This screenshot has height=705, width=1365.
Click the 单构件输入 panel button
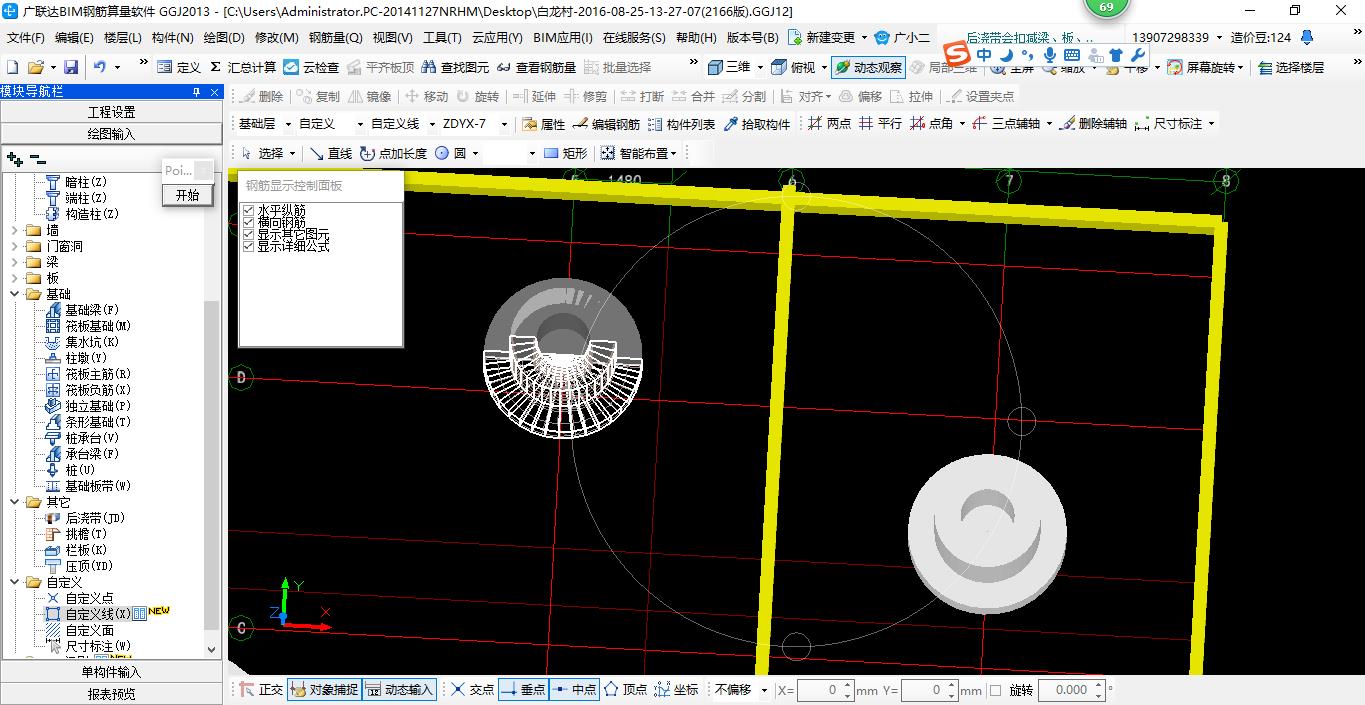[111, 672]
